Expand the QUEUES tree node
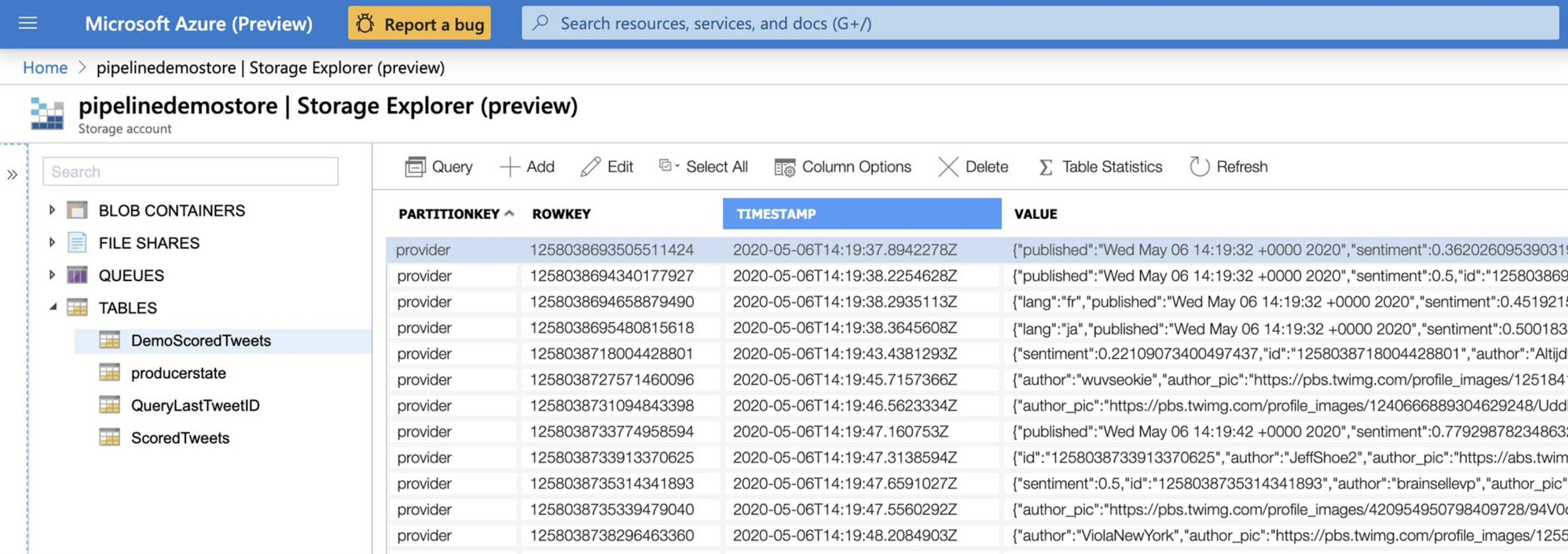The width and height of the screenshot is (1568, 554). (52, 275)
